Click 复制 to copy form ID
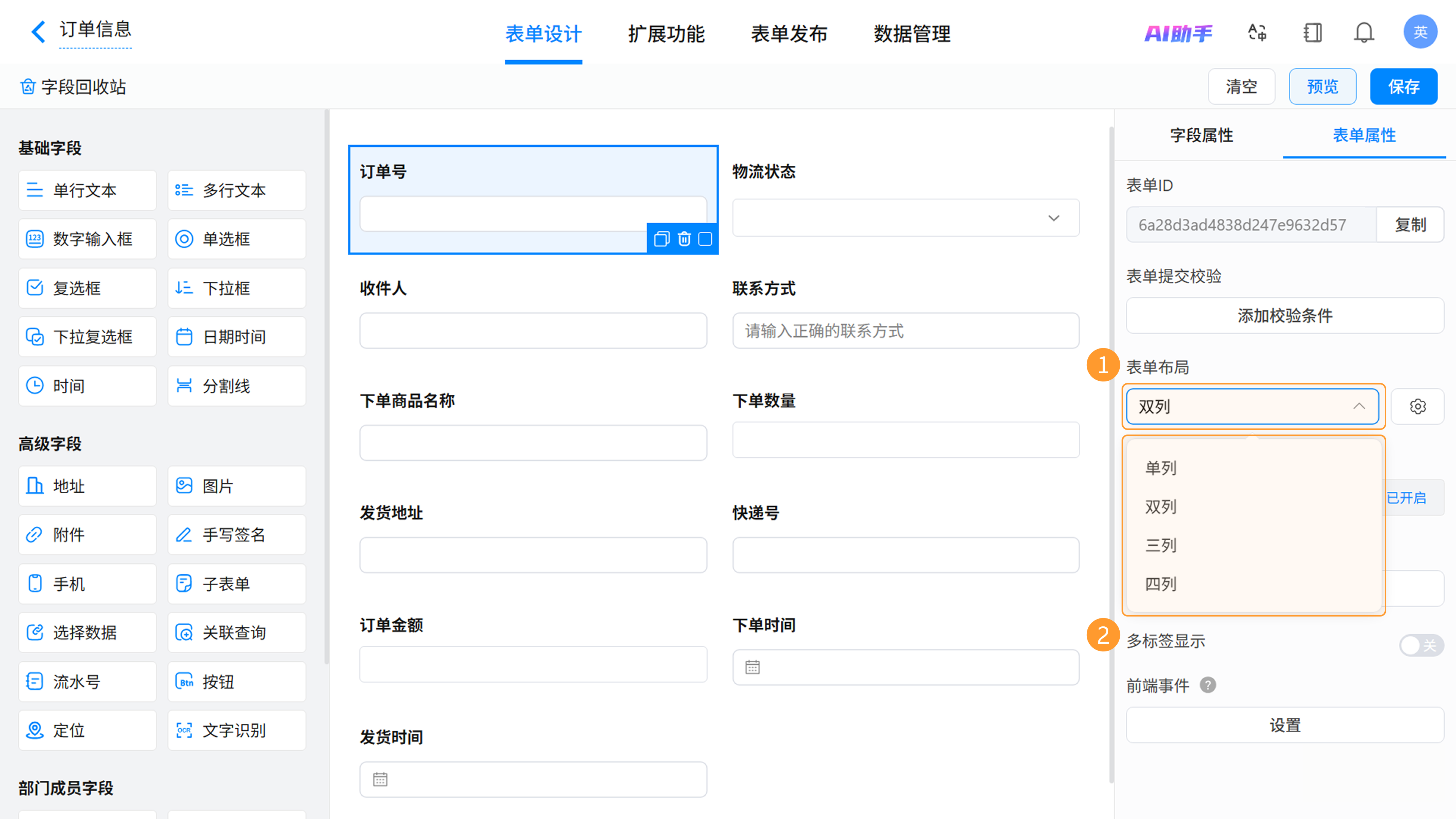Screen dimensions: 1456x819 click(1410, 224)
